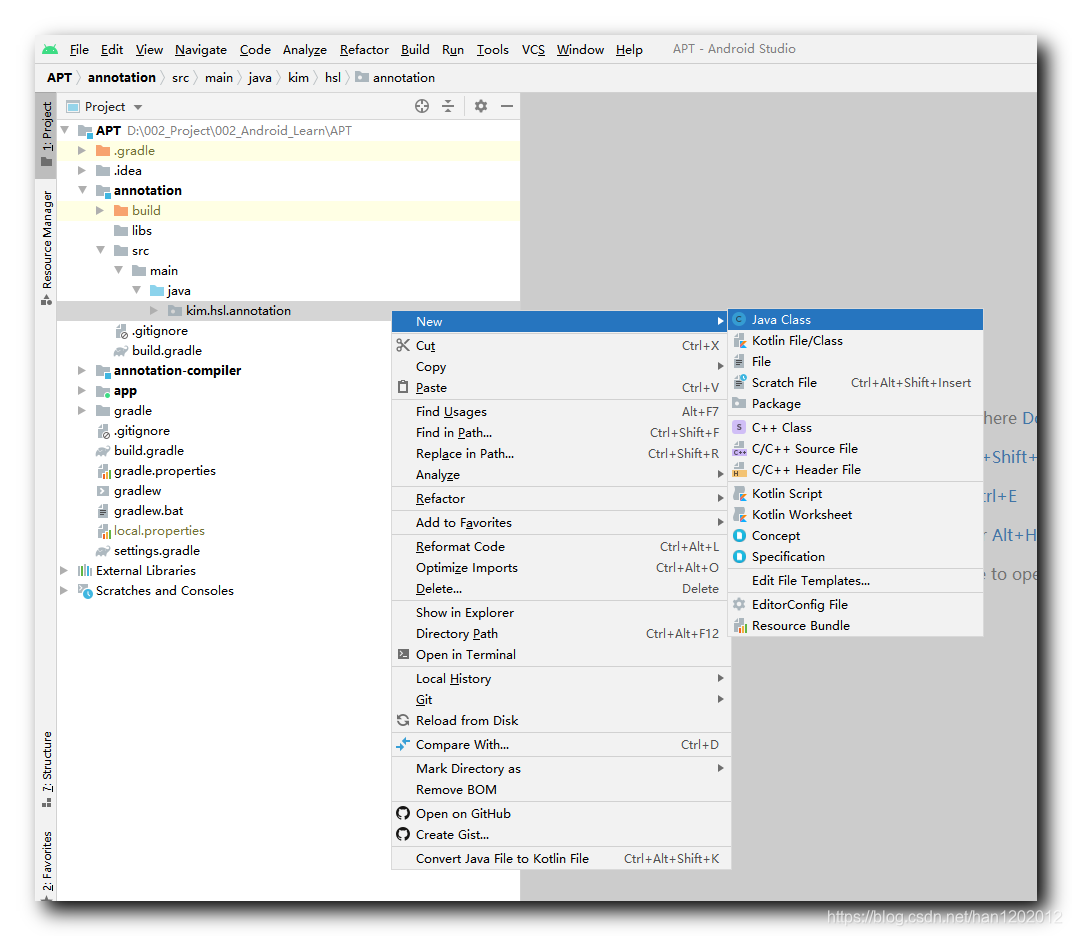The image size is (1072, 936).
Task: Open the 7: Structure side tab
Action: point(46,769)
